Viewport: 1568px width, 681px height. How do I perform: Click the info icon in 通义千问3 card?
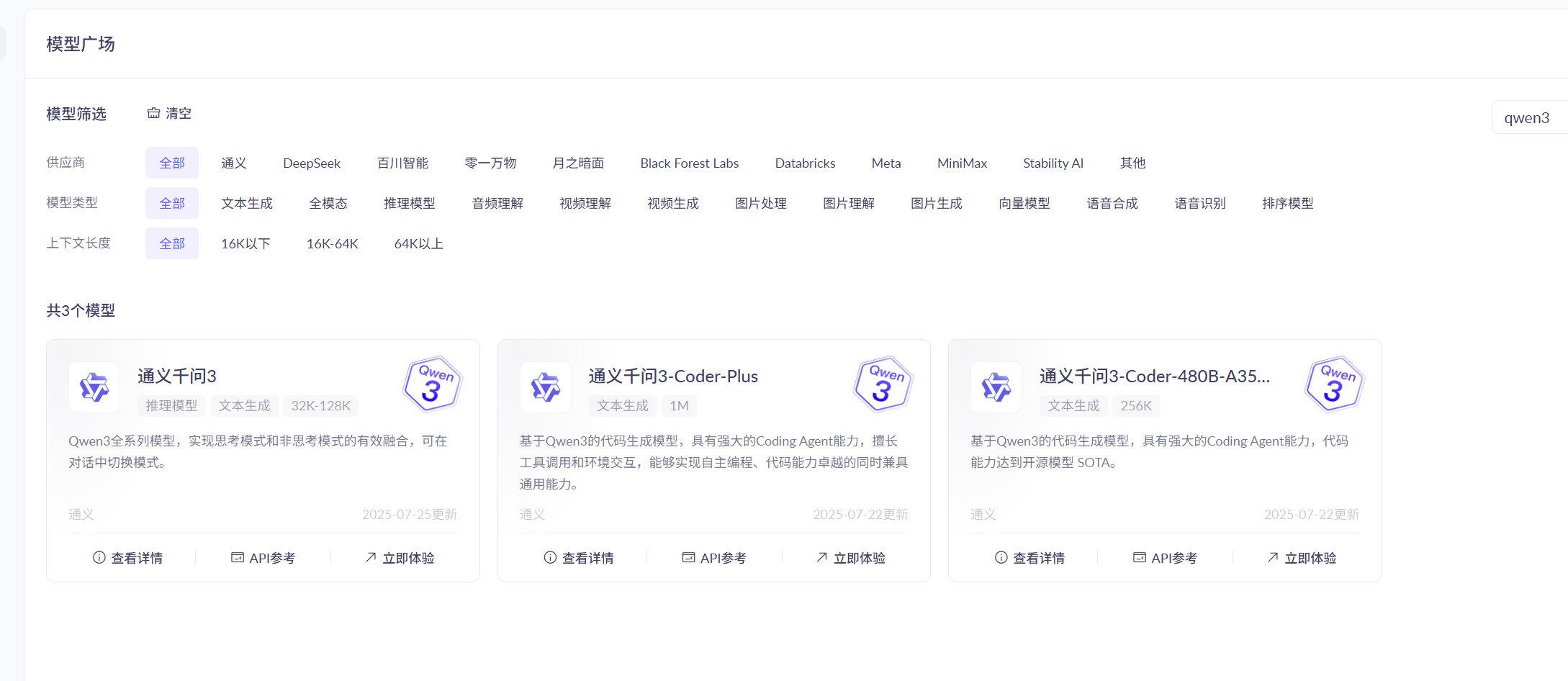click(99, 557)
